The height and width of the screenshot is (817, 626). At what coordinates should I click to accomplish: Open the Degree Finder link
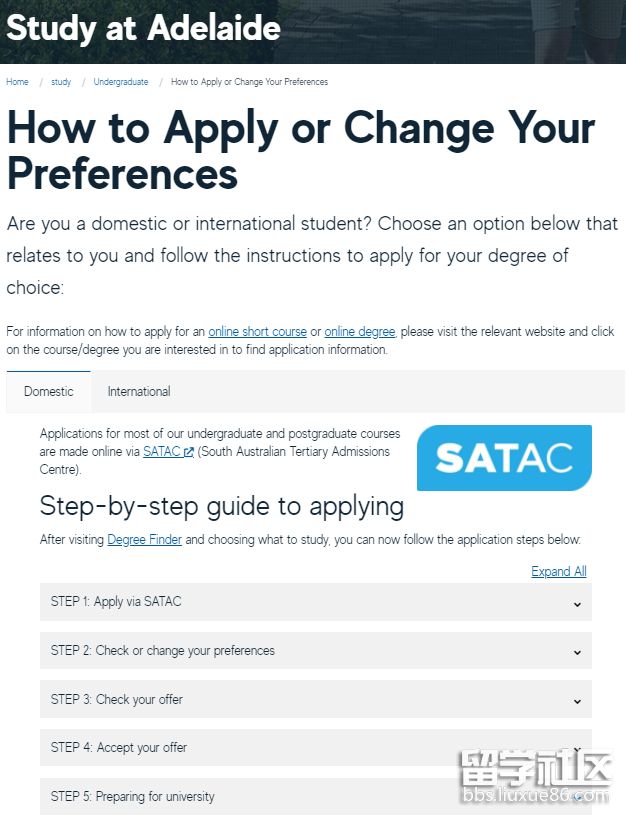pos(145,540)
